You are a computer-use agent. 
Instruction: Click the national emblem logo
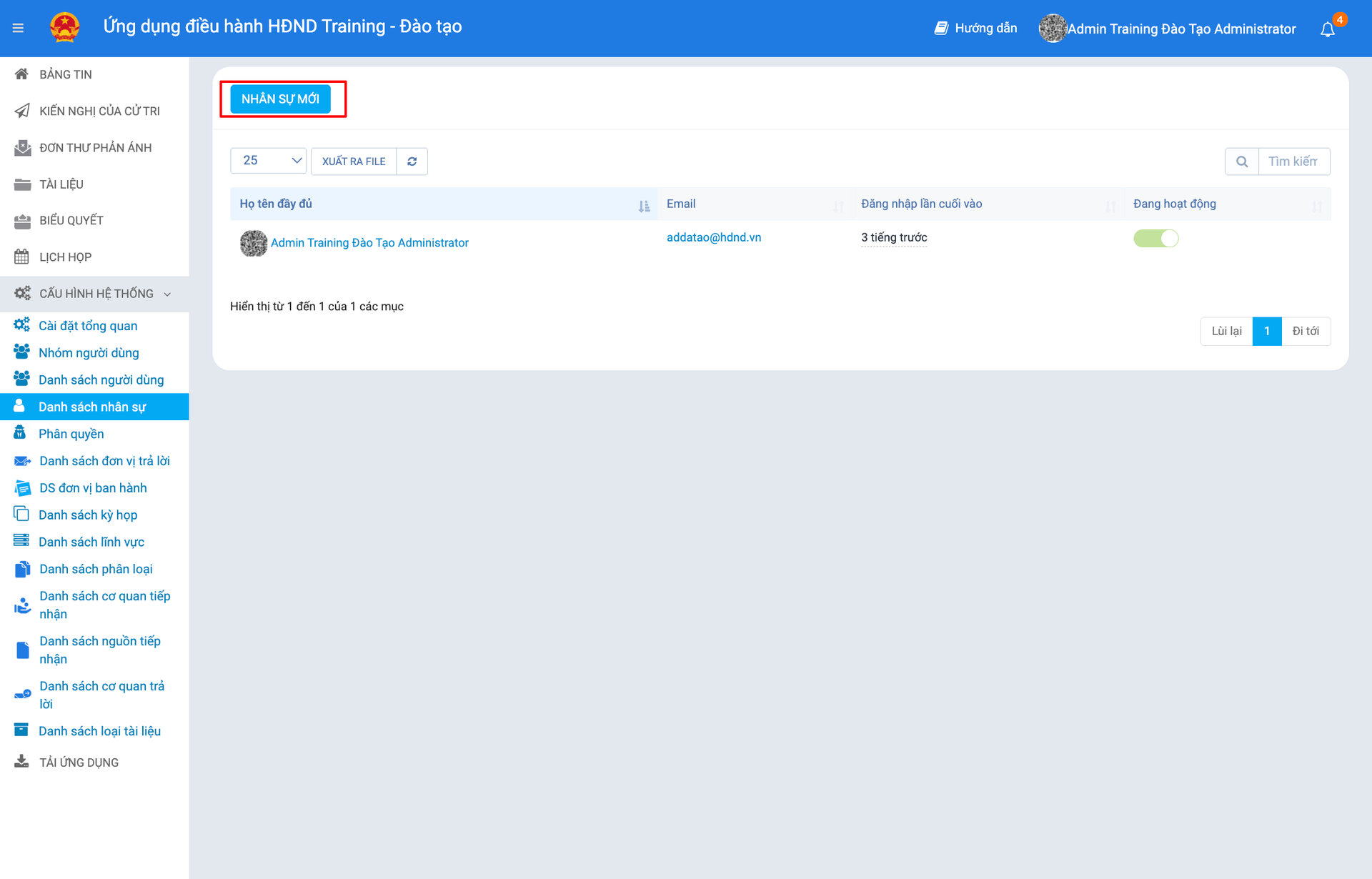coord(64,28)
